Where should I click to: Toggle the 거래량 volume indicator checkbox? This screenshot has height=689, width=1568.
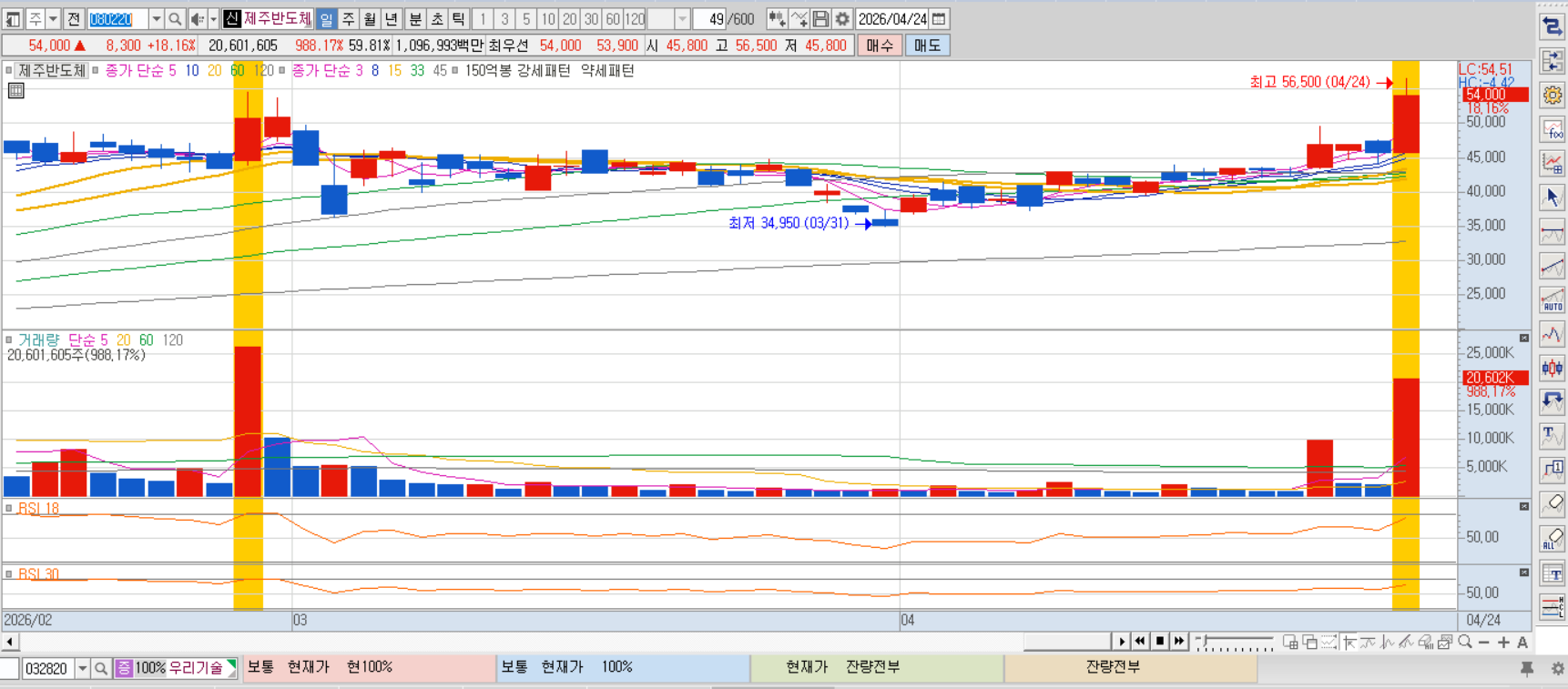pyautogui.click(x=9, y=339)
